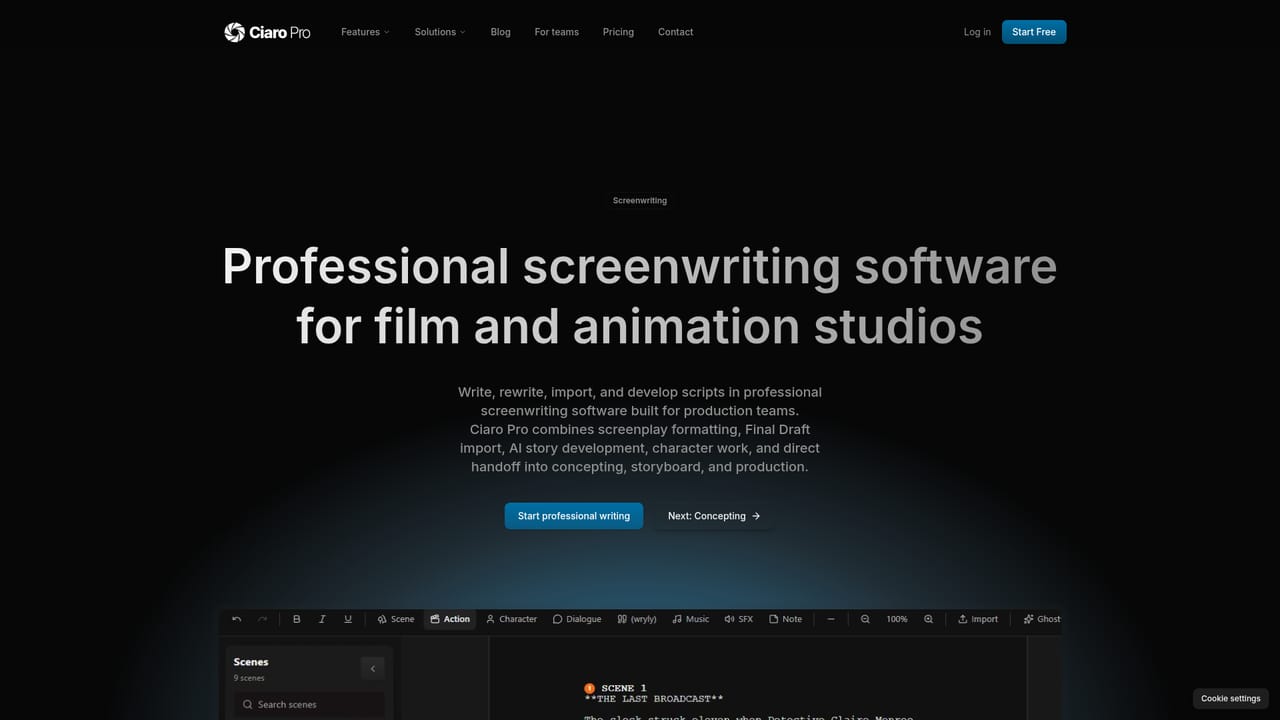
Task: Click Next: Concepting button
Action: 714,516
